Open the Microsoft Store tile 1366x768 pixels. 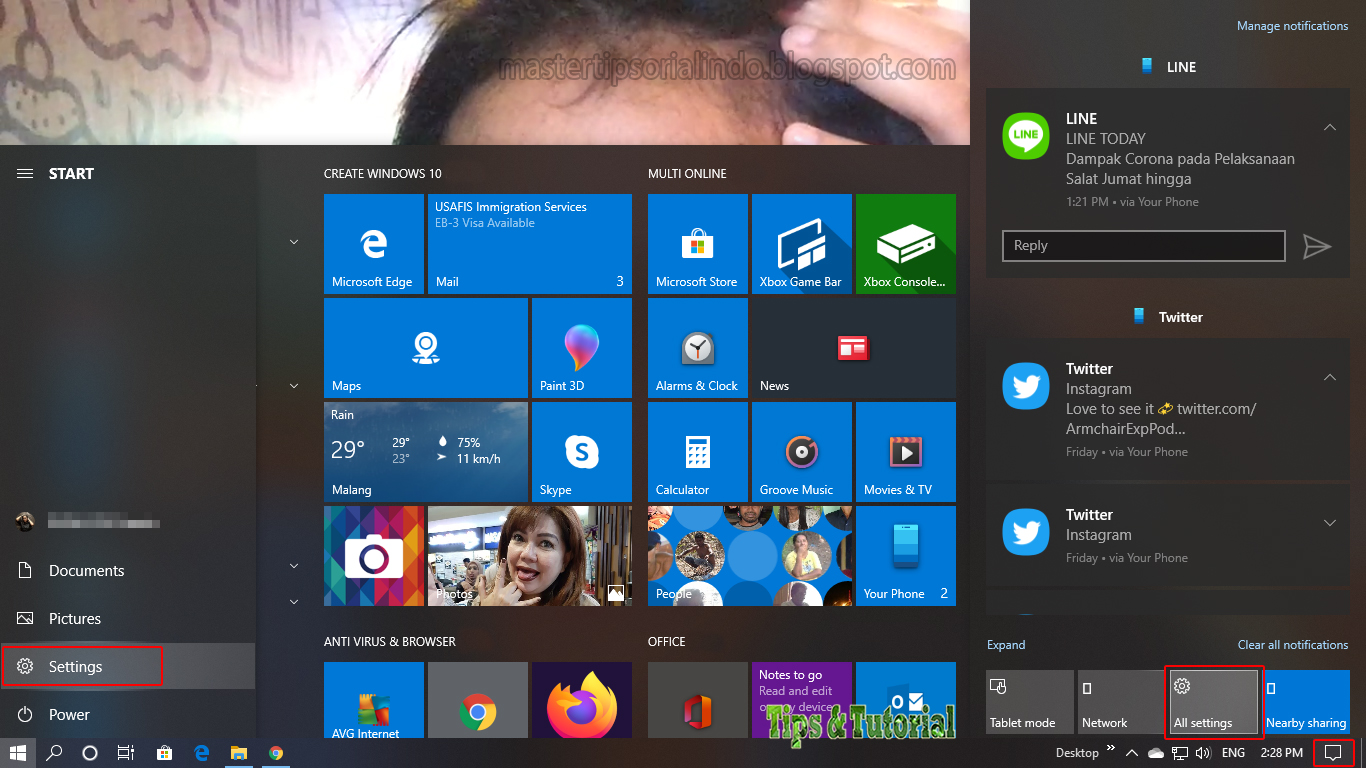[698, 243]
